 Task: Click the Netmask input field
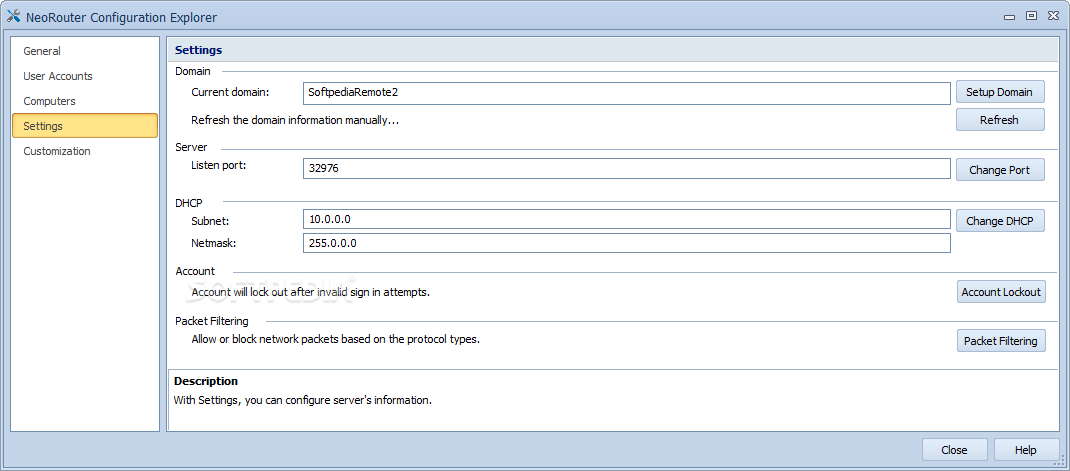[x=626, y=243]
